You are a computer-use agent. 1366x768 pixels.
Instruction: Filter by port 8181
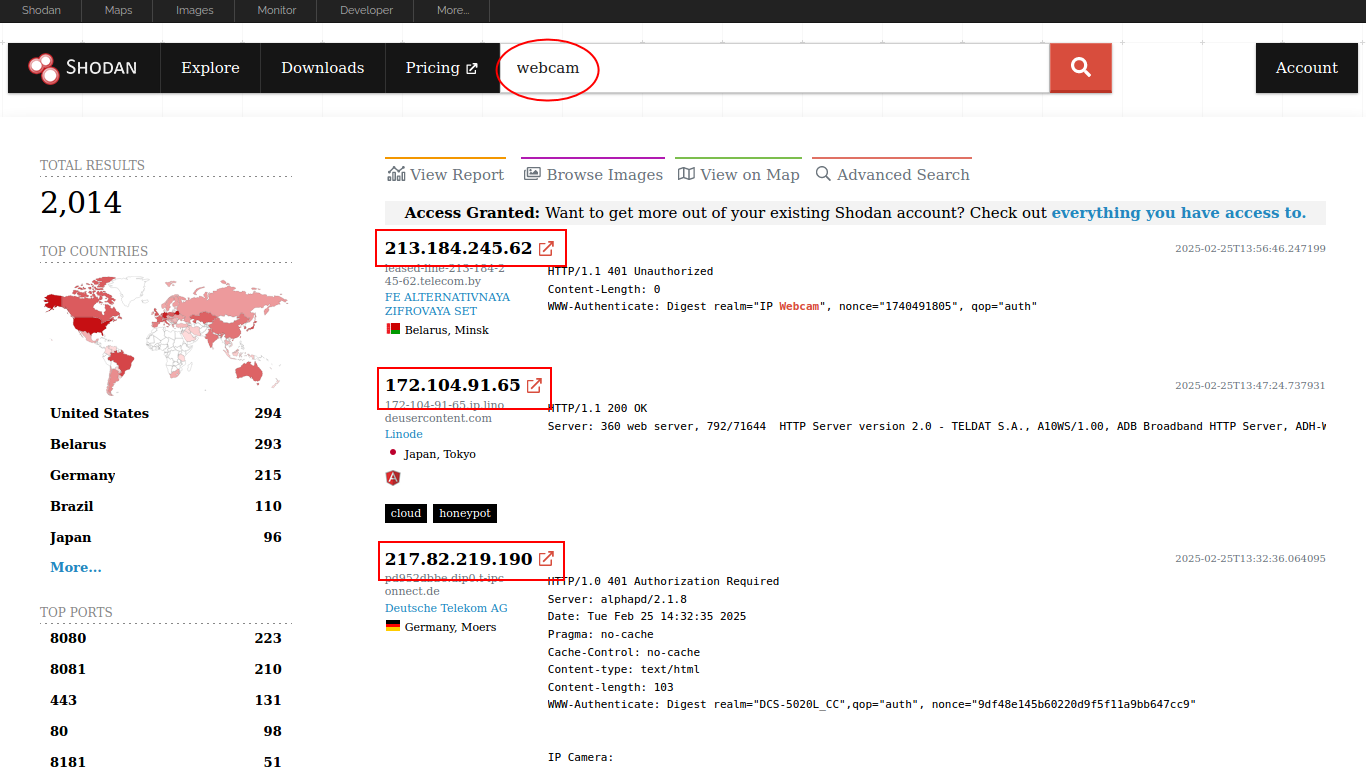(x=166, y=762)
